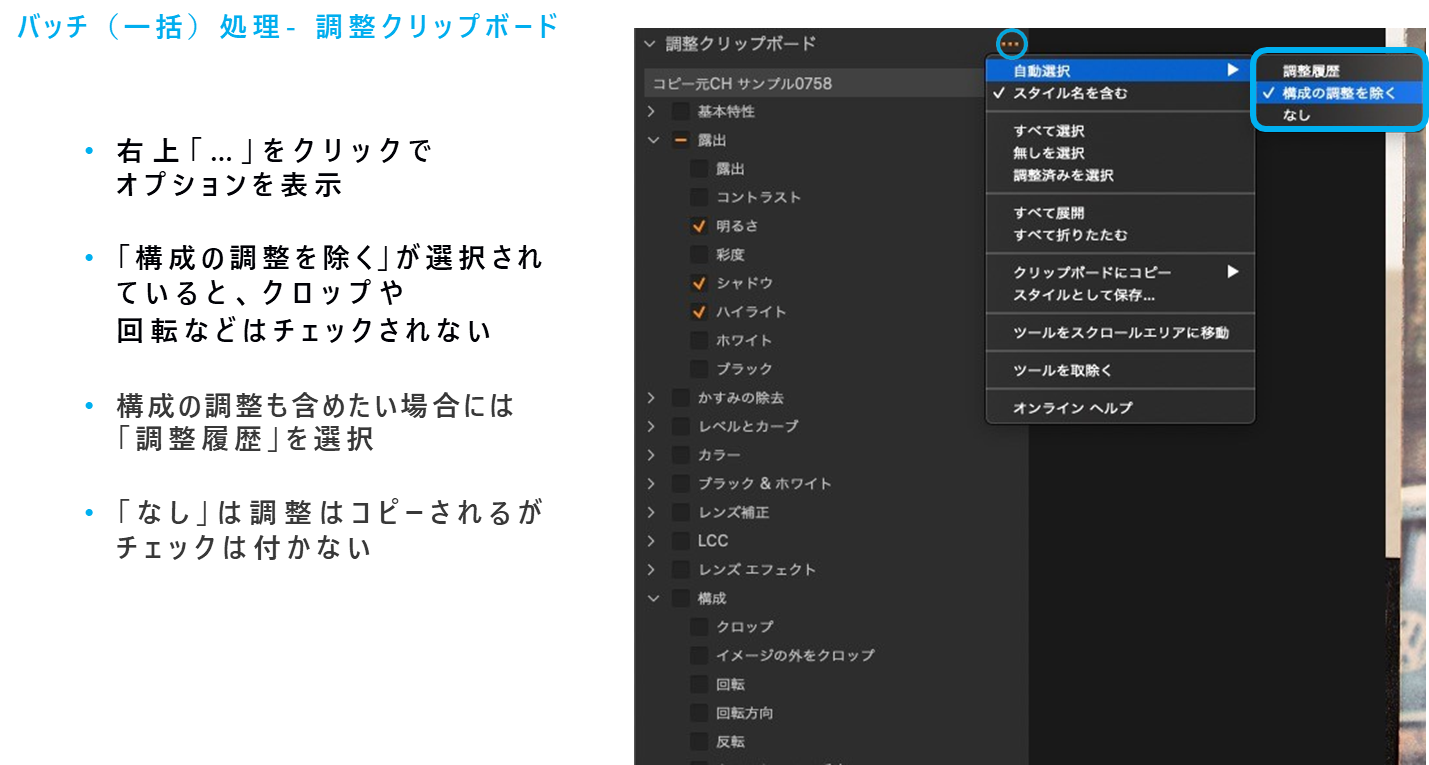Choose すべて折りたたむ from the menu
1429x765 pixels.
point(1119,235)
